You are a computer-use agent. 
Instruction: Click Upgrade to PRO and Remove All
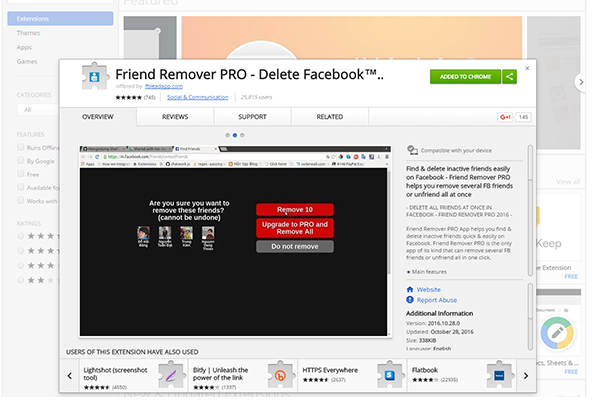(295, 228)
